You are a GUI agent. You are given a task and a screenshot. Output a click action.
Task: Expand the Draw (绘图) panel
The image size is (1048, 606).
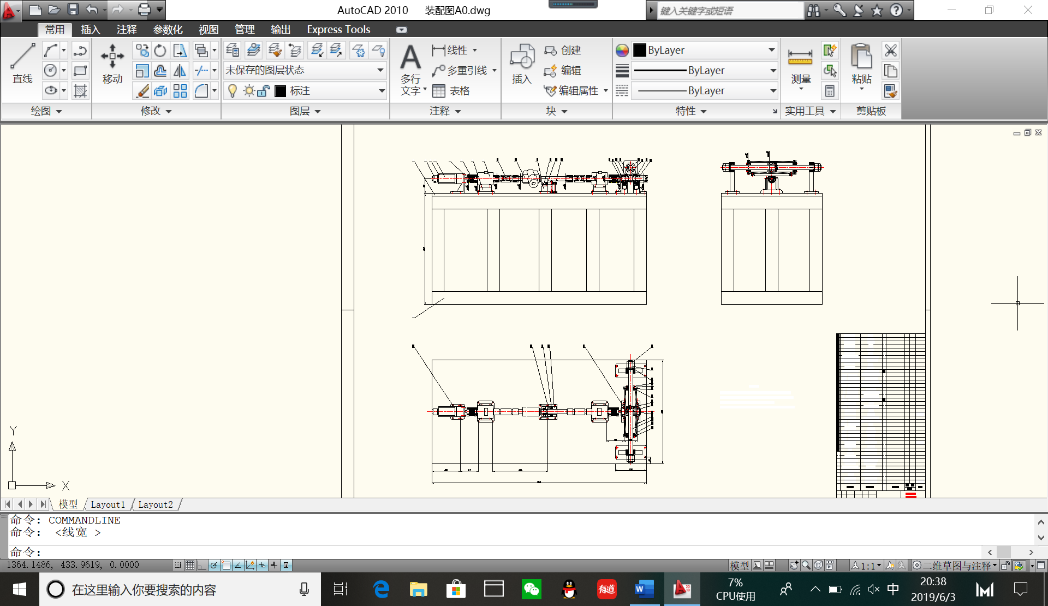(46, 111)
